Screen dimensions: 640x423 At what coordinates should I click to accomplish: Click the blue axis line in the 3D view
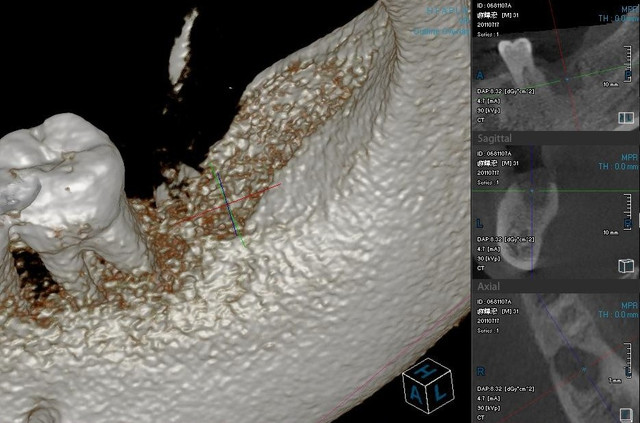[227, 204]
